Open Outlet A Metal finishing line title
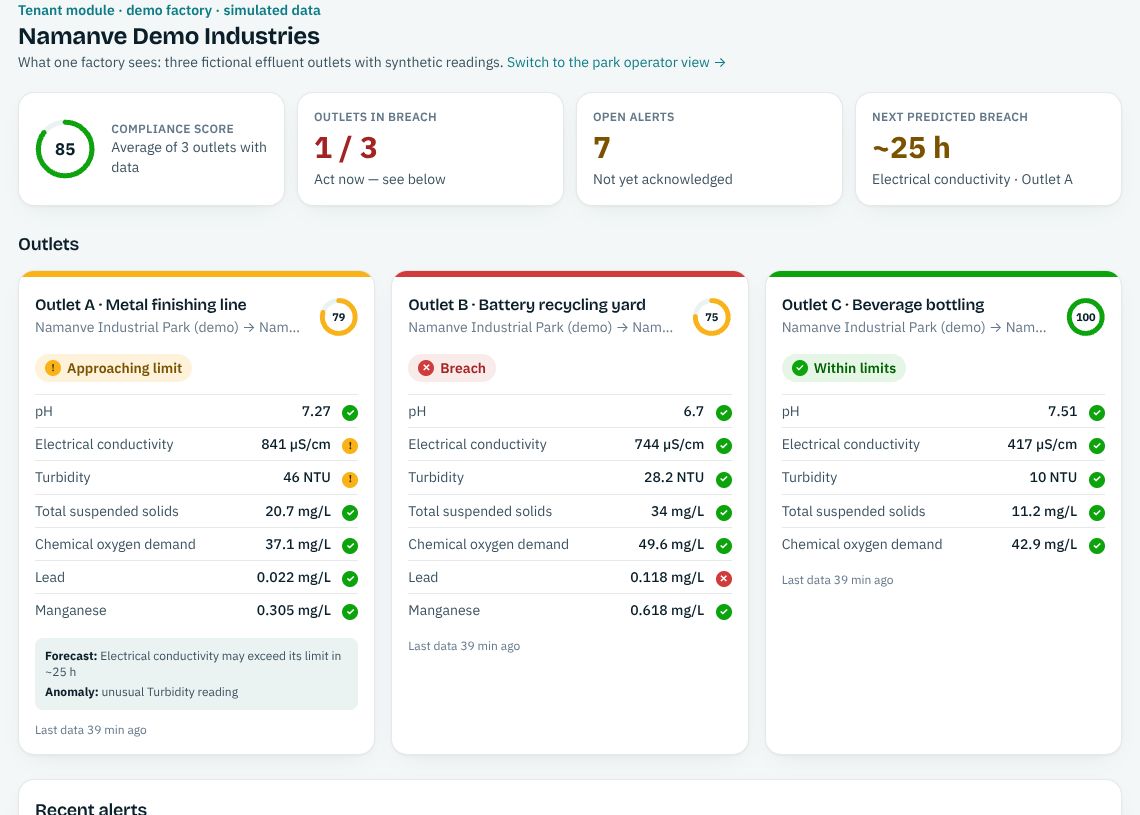 pyautogui.click(x=140, y=305)
